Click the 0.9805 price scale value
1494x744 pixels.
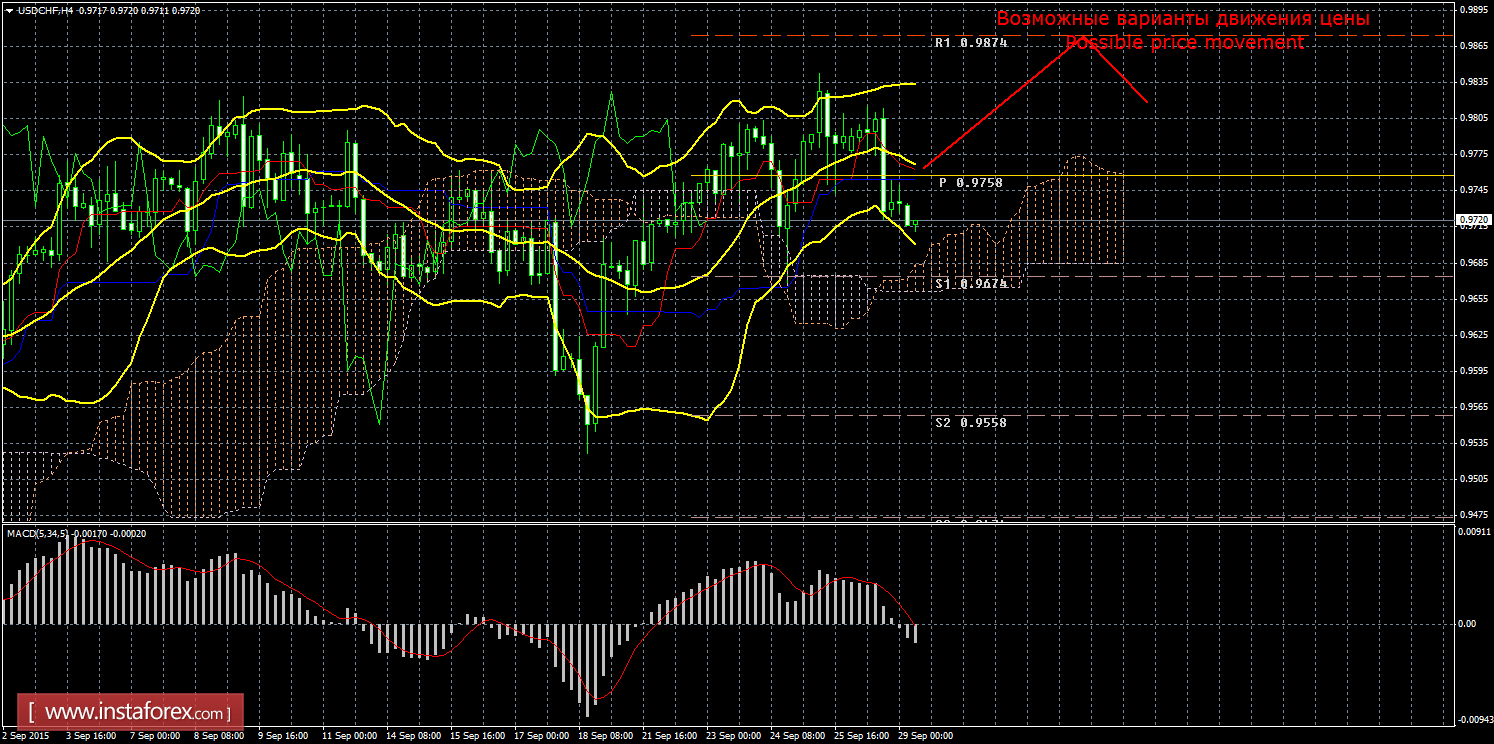point(1472,118)
